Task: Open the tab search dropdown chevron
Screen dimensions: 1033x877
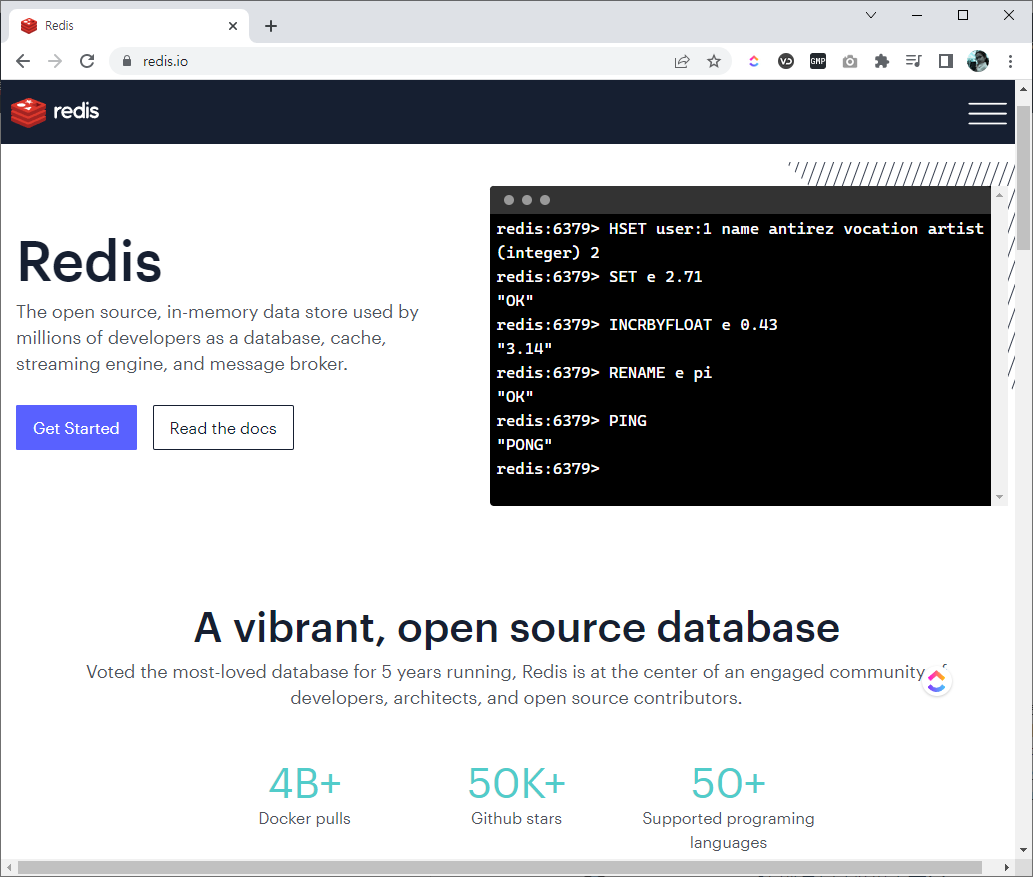Action: [x=871, y=15]
